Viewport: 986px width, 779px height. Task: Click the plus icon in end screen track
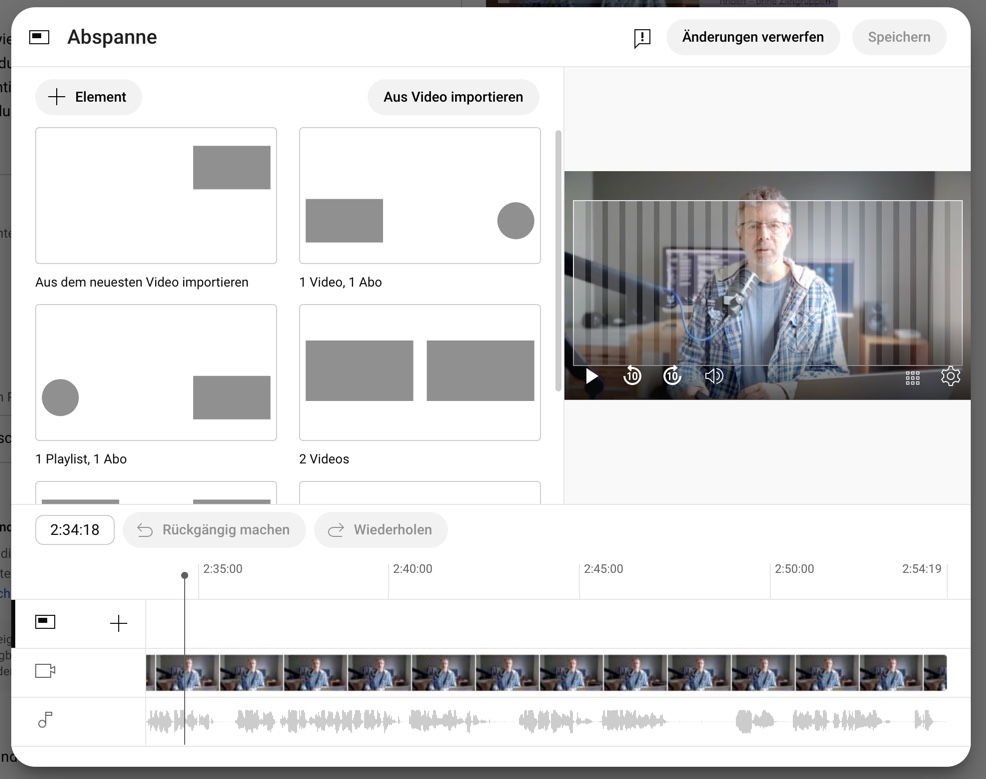click(x=118, y=624)
